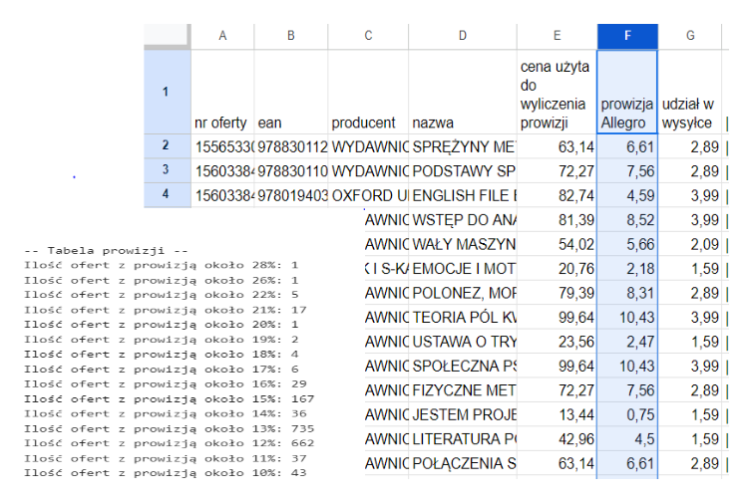750x501 pixels.
Task: Select the 'prowizja Allegro' header cell
Action: [x=627, y=91]
